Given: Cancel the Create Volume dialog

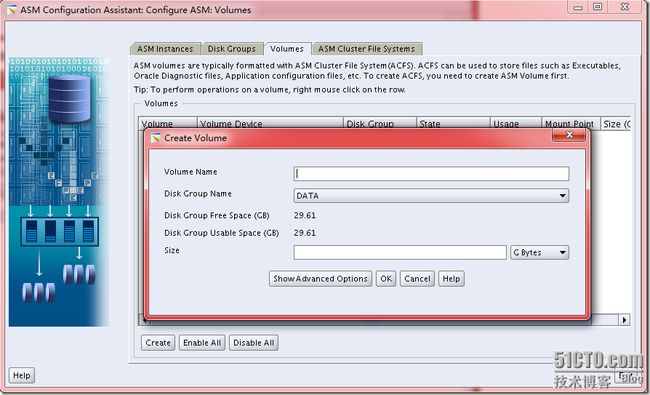Looking at the screenshot, I should [417, 279].
